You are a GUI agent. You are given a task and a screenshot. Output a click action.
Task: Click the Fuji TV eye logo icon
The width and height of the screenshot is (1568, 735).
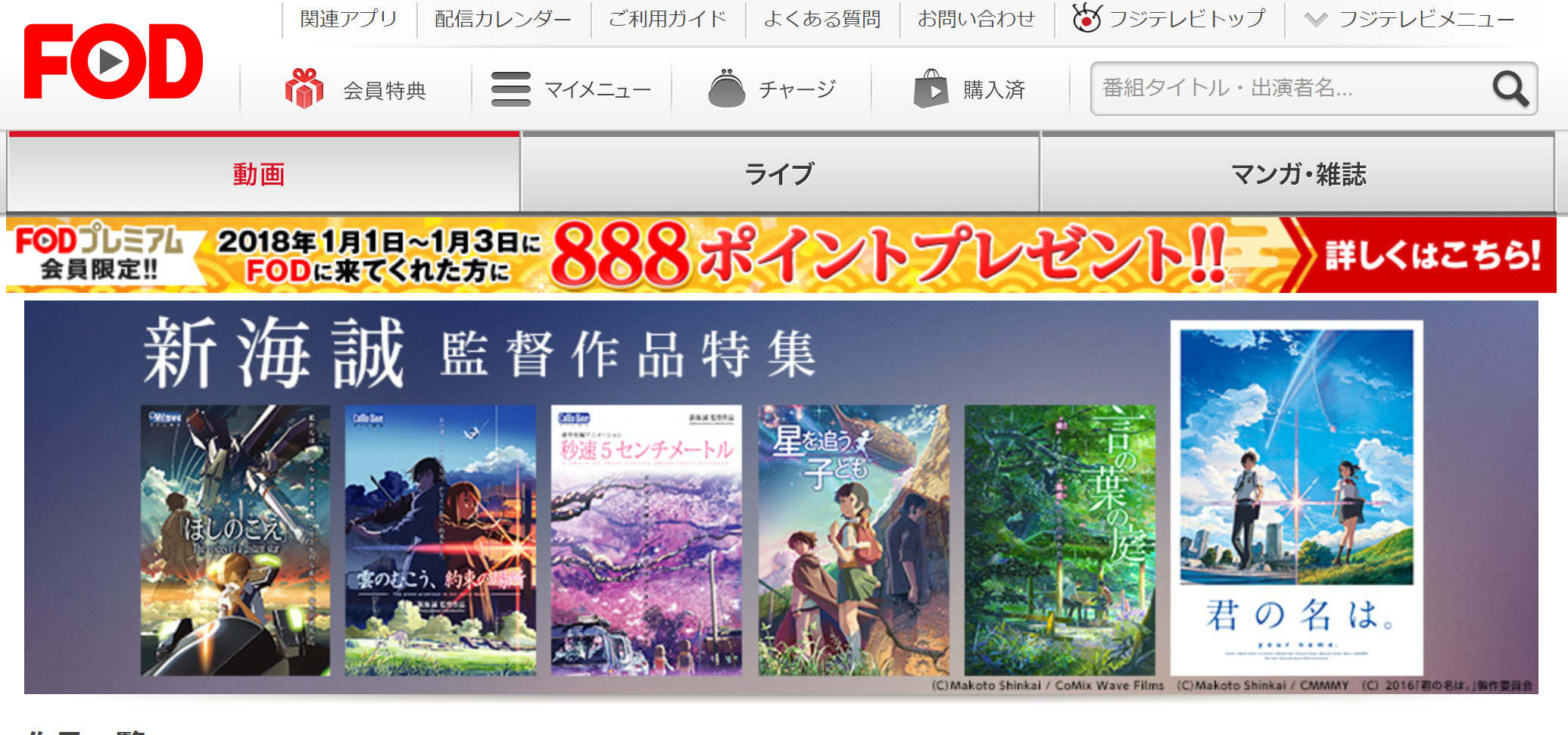click(1086, 17)
